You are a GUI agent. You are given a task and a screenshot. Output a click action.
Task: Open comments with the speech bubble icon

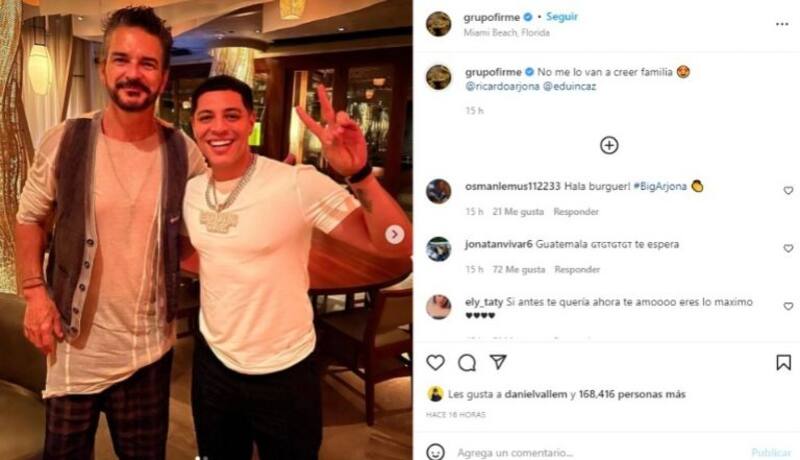467,363
